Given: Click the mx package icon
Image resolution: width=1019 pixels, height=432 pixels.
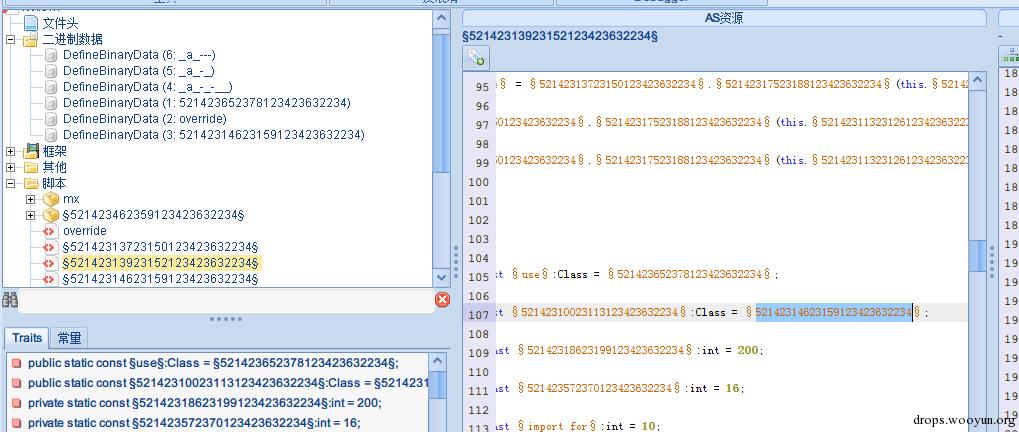Looking at the screenshot, I should [x=51, y=199].
